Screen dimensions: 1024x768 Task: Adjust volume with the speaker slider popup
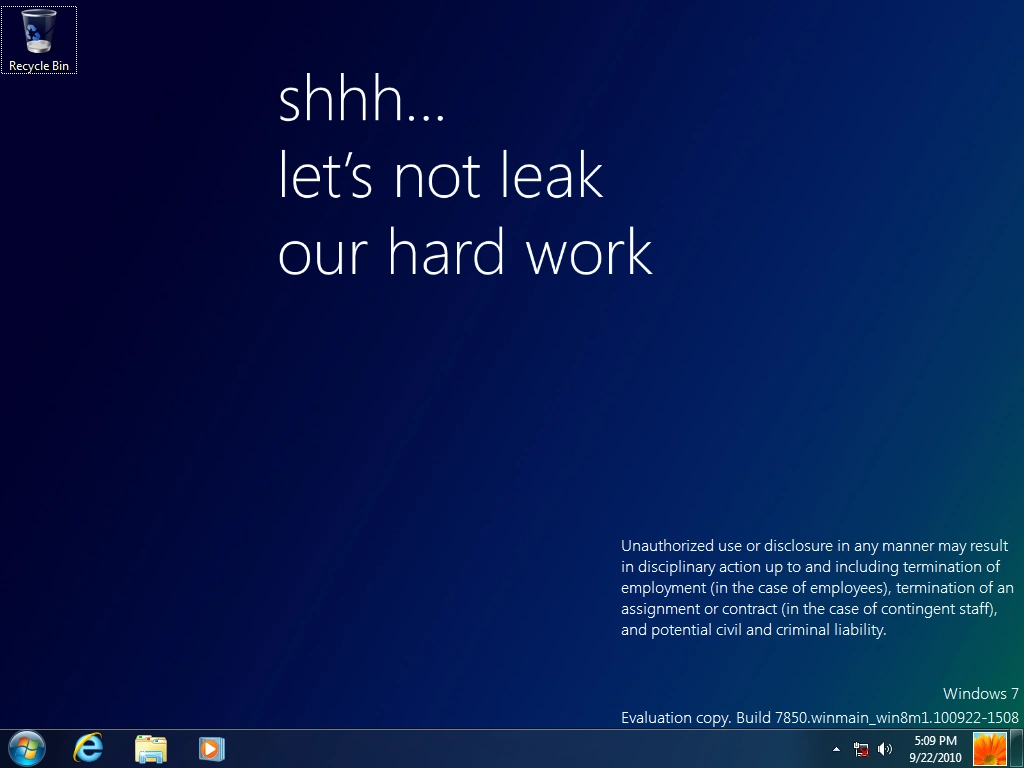pyautogui.click(x=885, y=749)
